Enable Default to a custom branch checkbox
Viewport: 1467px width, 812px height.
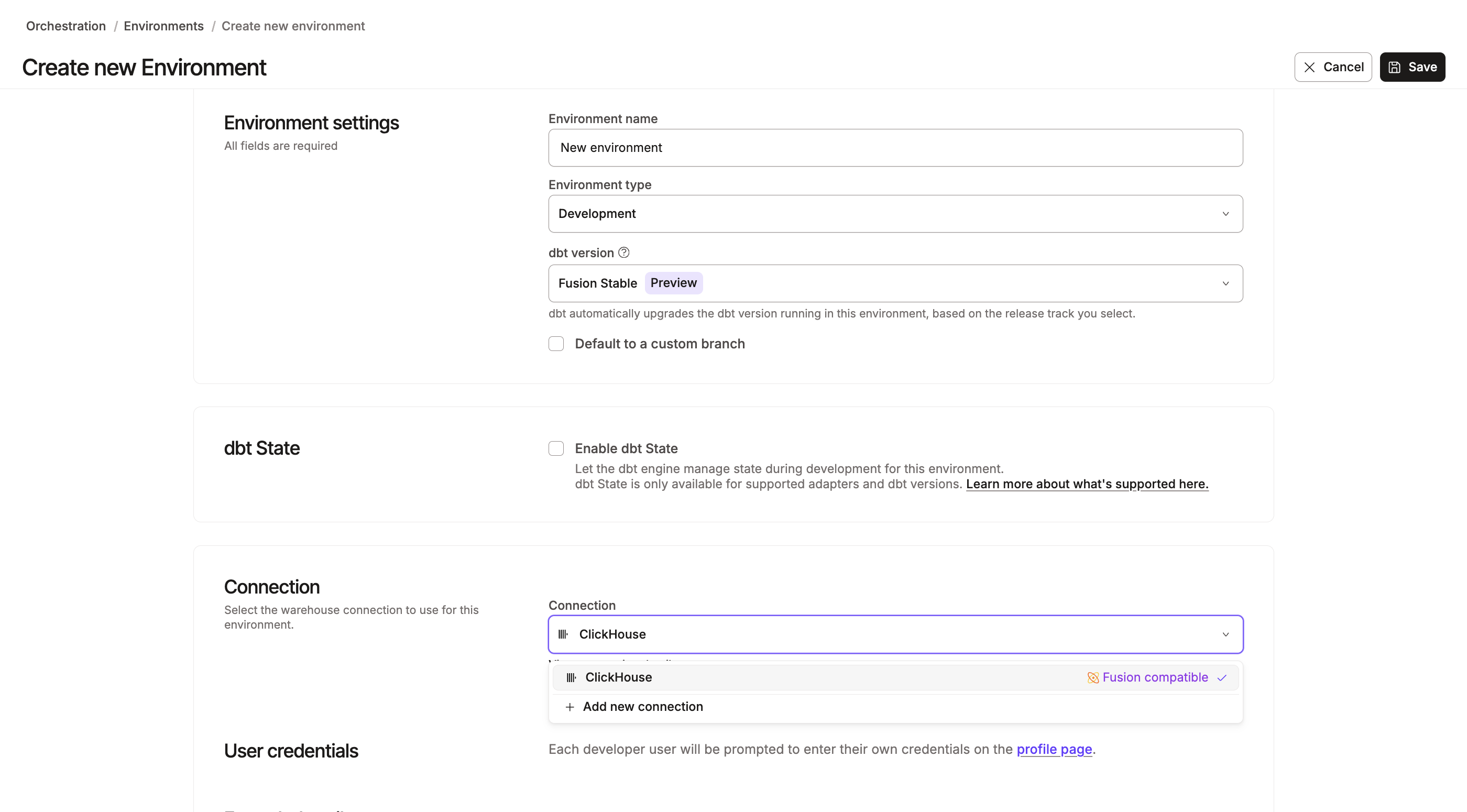click(x=556, y=343)
